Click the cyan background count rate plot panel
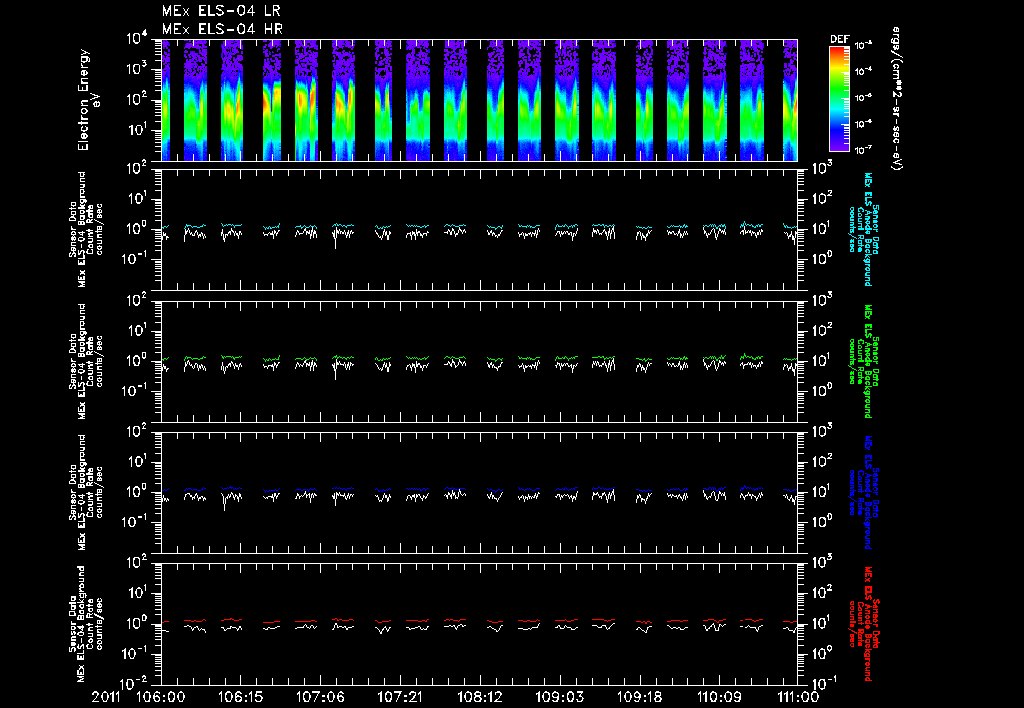 (x=479, y=230)
